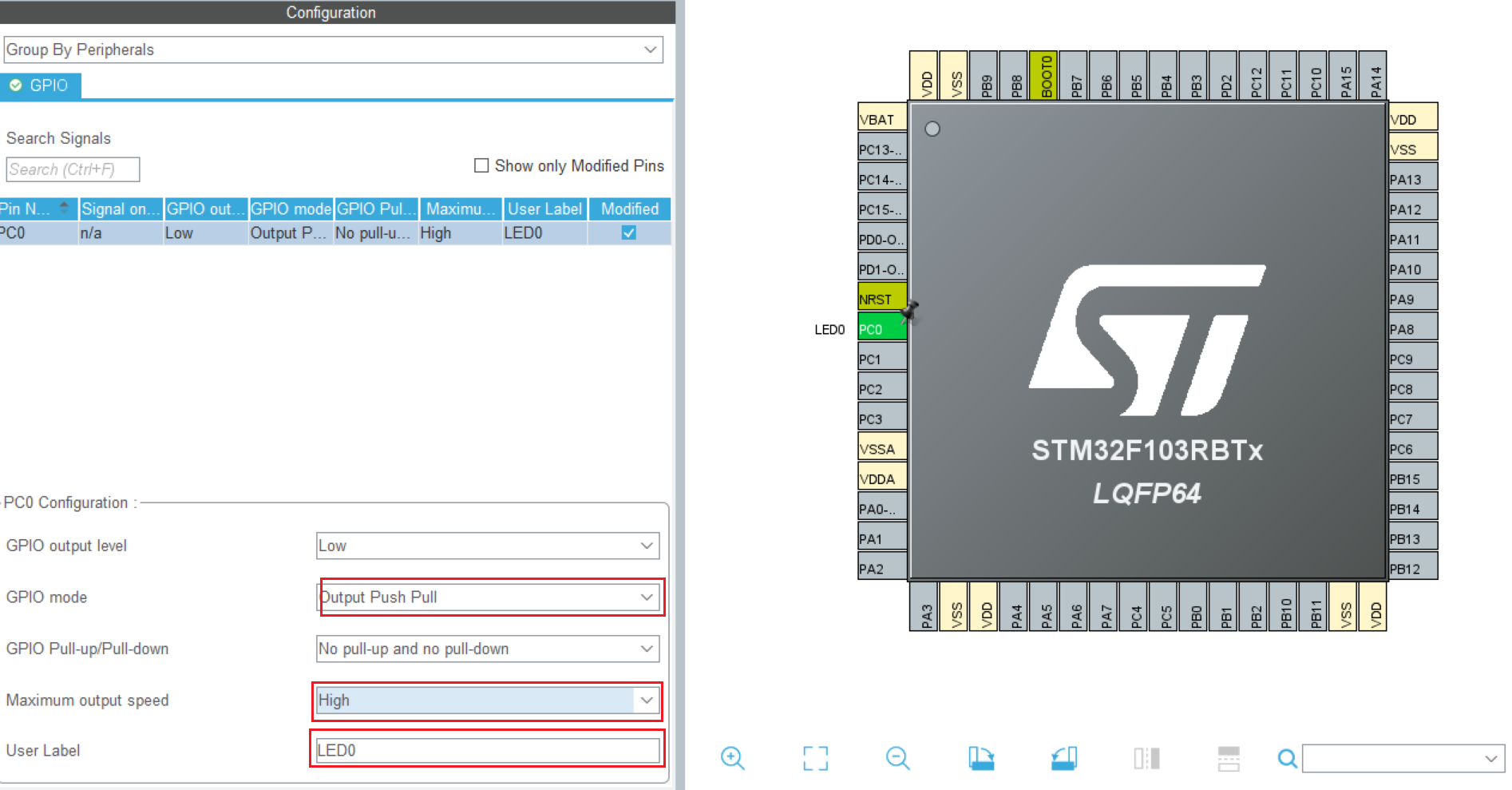Open GPIO Pull-up/Pull-down dropdown

point(488,649)
